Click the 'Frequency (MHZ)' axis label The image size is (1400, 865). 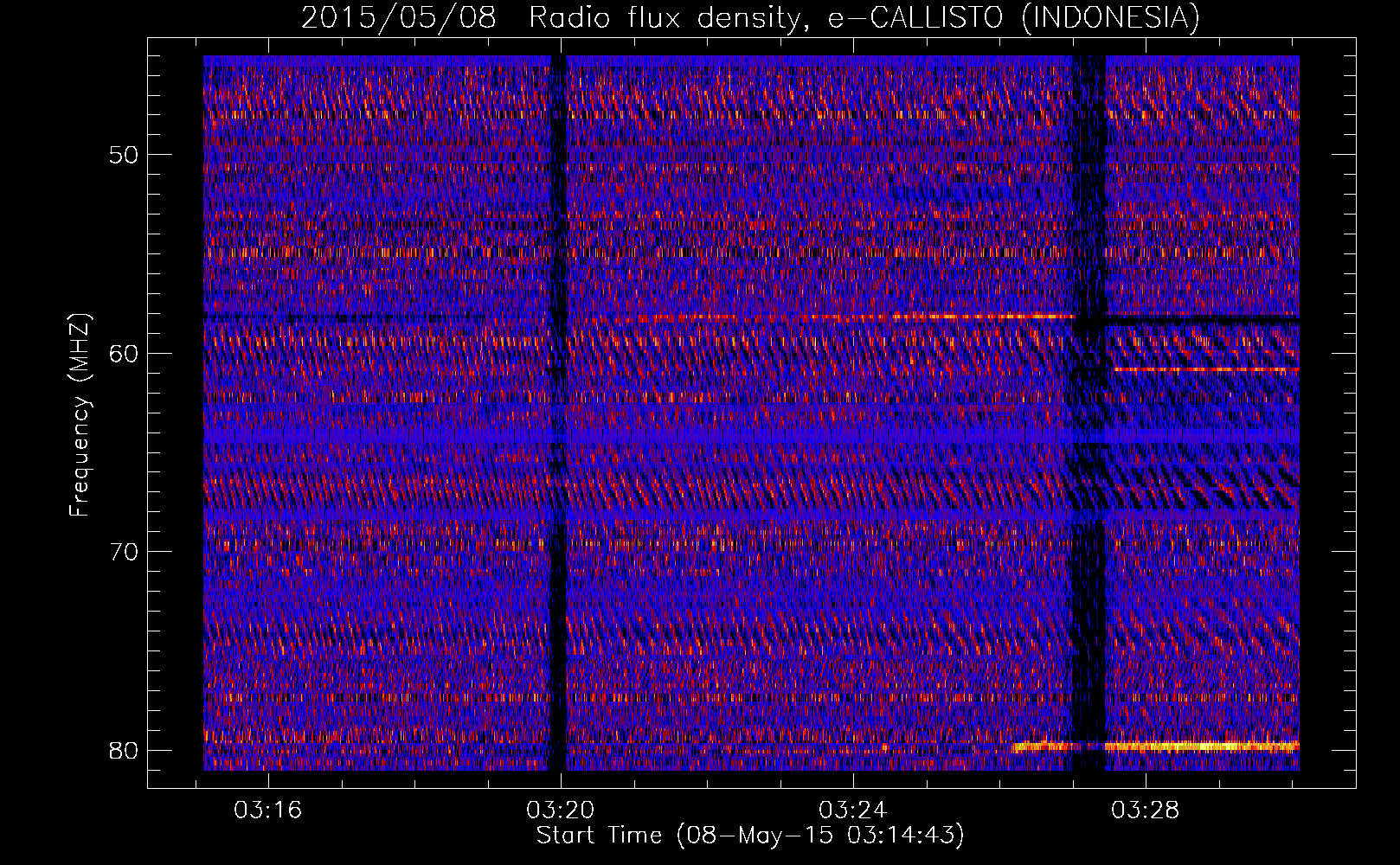tap(80, 415)
